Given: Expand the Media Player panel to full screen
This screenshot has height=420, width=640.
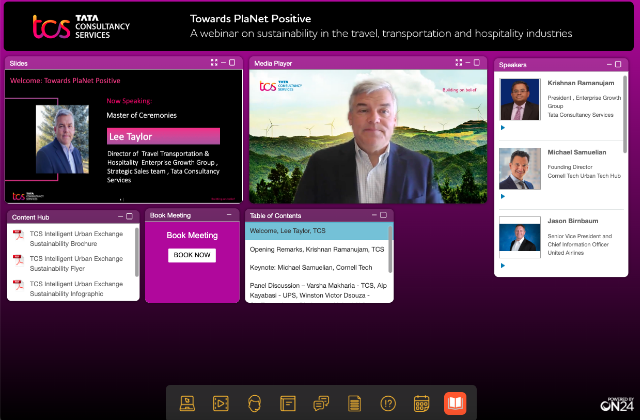Looking at the screenshot, I should tap(459, 62).
